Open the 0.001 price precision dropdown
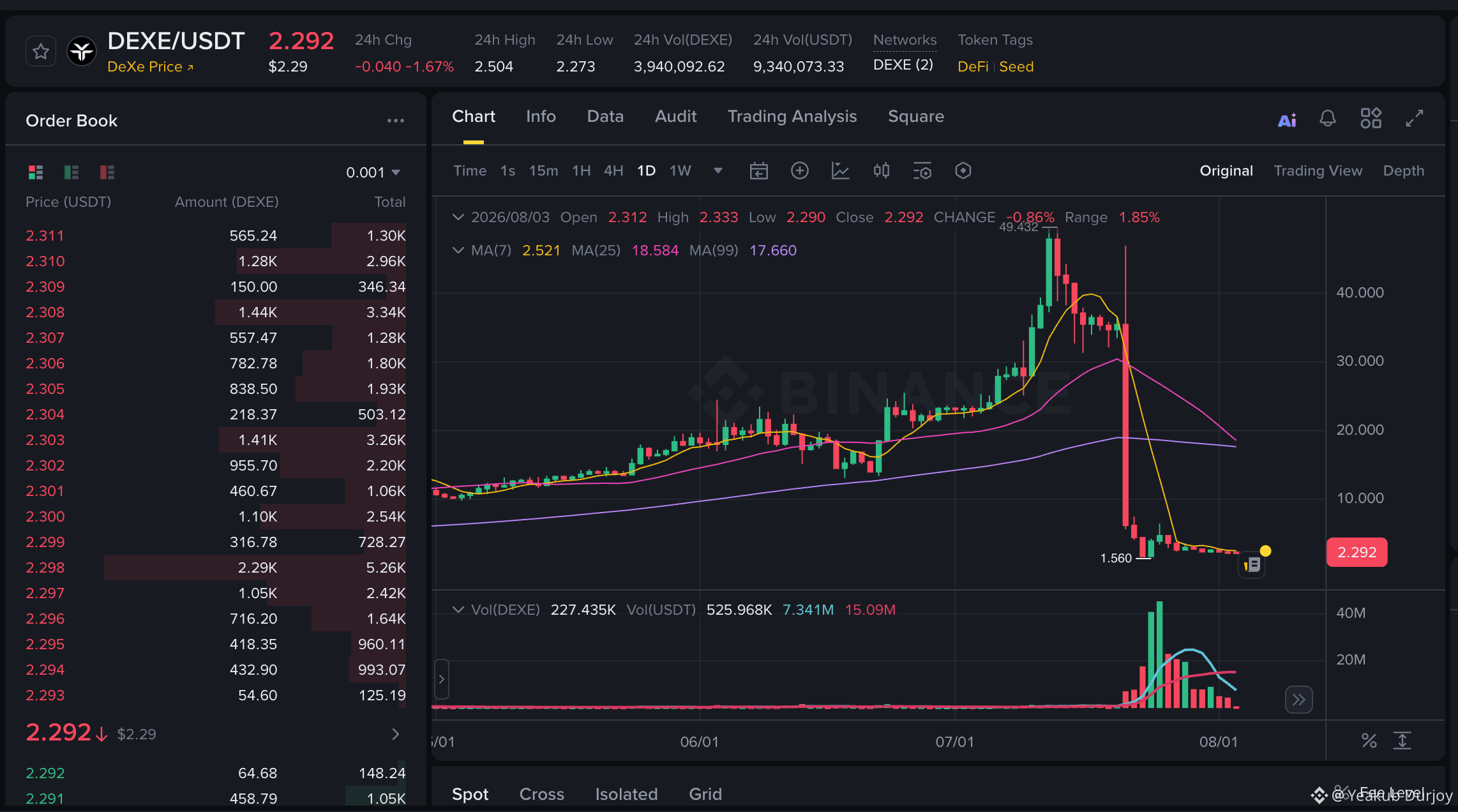The width and height of the screenshot is (1458, 812). (373, 172)
